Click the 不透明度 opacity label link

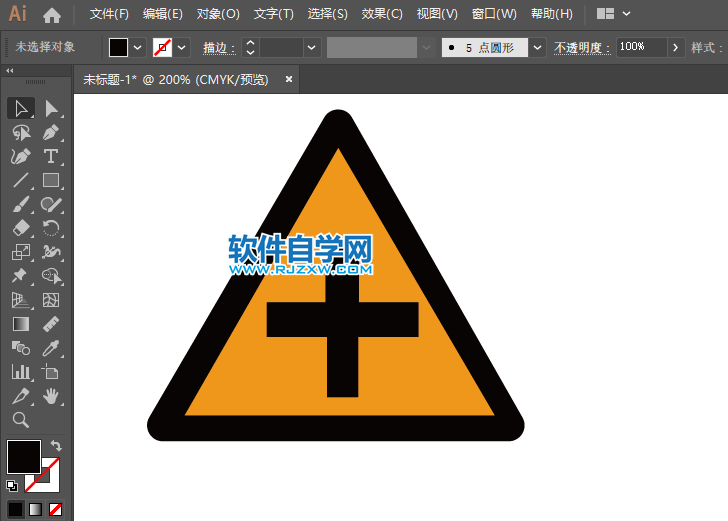pyautogui.click(x=581, y=47)
